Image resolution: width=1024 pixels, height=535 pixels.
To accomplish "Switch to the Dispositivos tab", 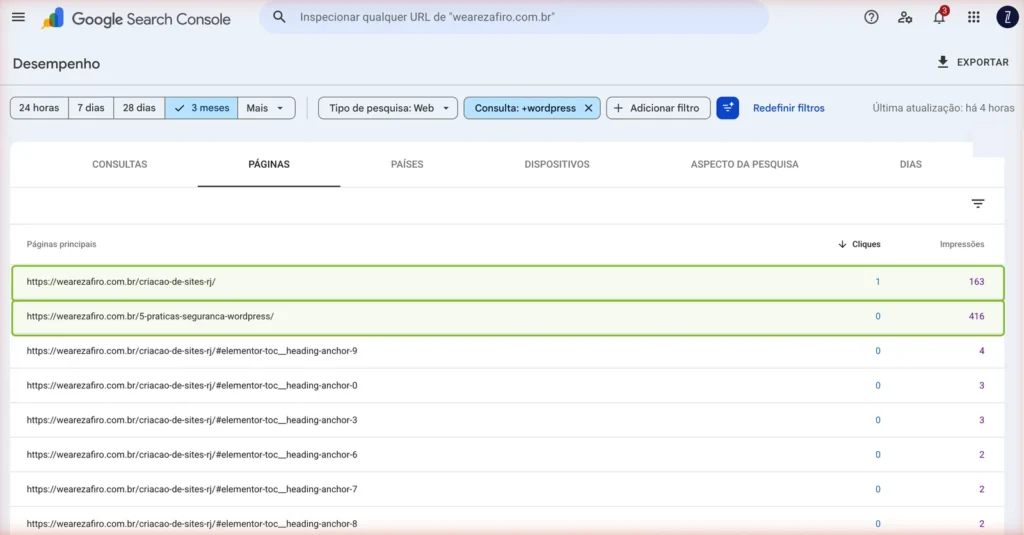I will click(556, 165).
